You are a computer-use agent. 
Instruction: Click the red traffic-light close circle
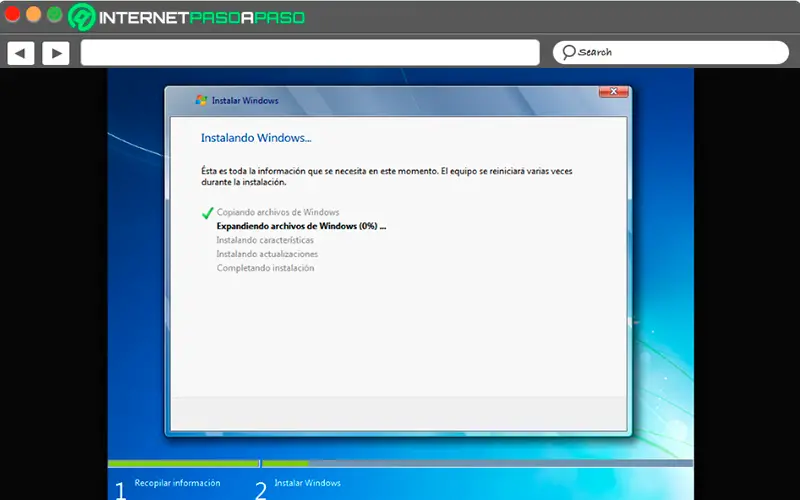click(x=12, y=14)
